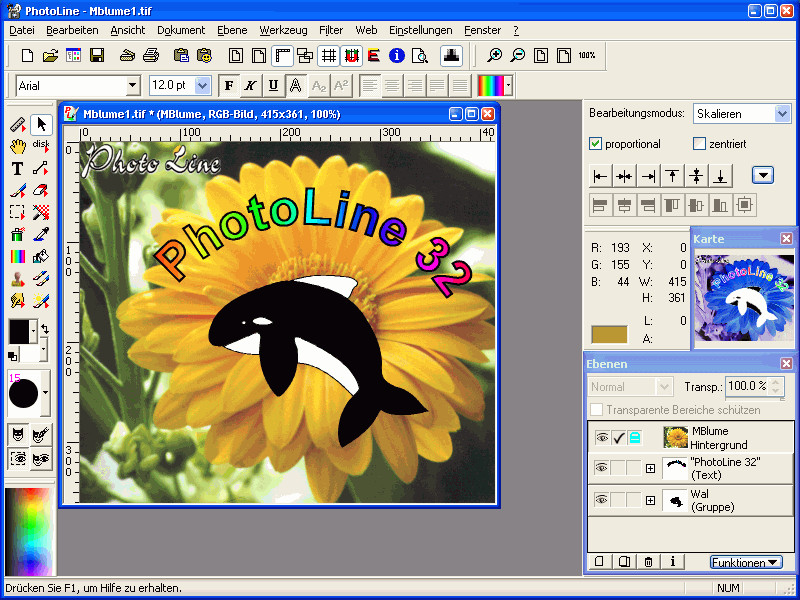Select the eraser tool
Screen dimensions: 800x600
pos(41,191)
